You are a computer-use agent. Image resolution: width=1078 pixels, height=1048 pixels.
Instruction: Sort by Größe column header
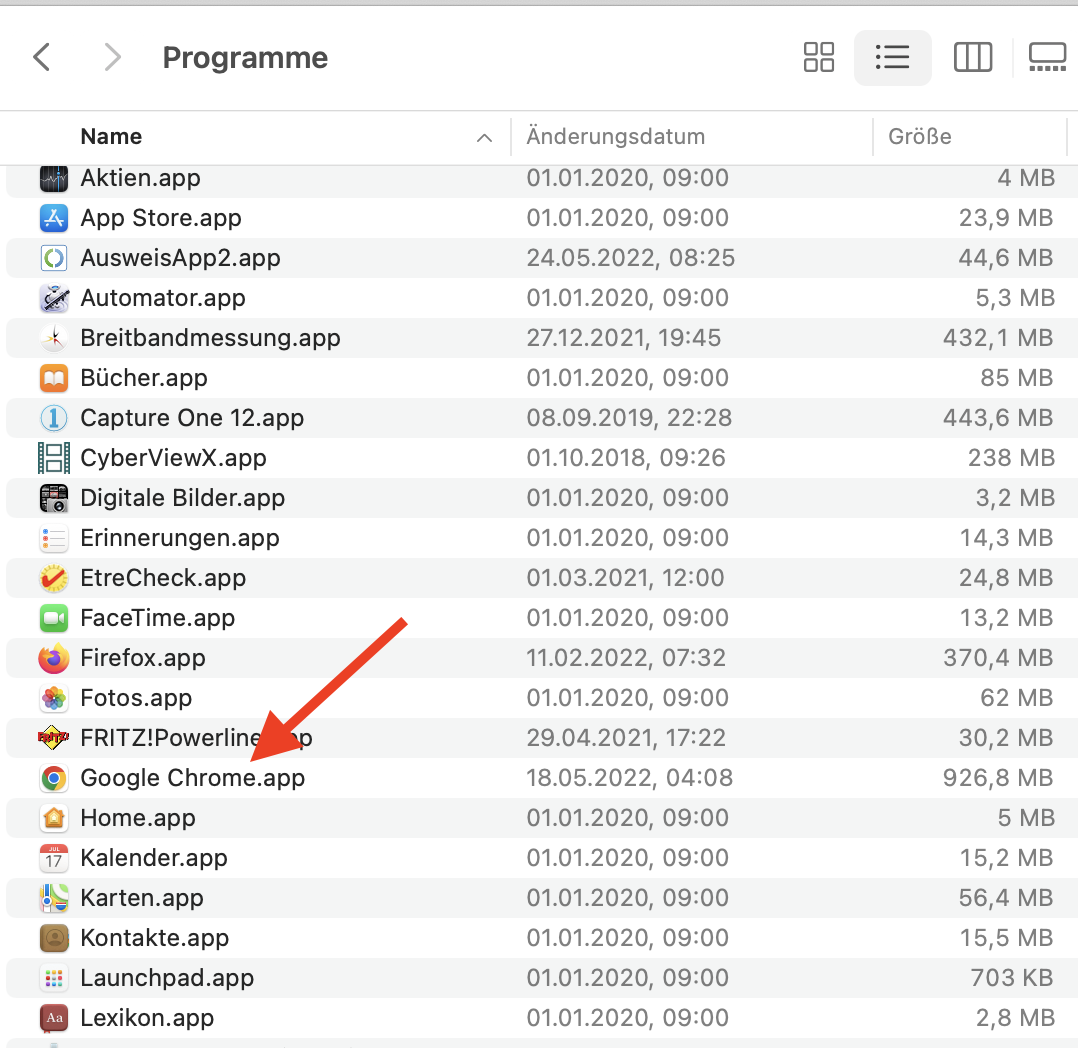coord(920,137)
